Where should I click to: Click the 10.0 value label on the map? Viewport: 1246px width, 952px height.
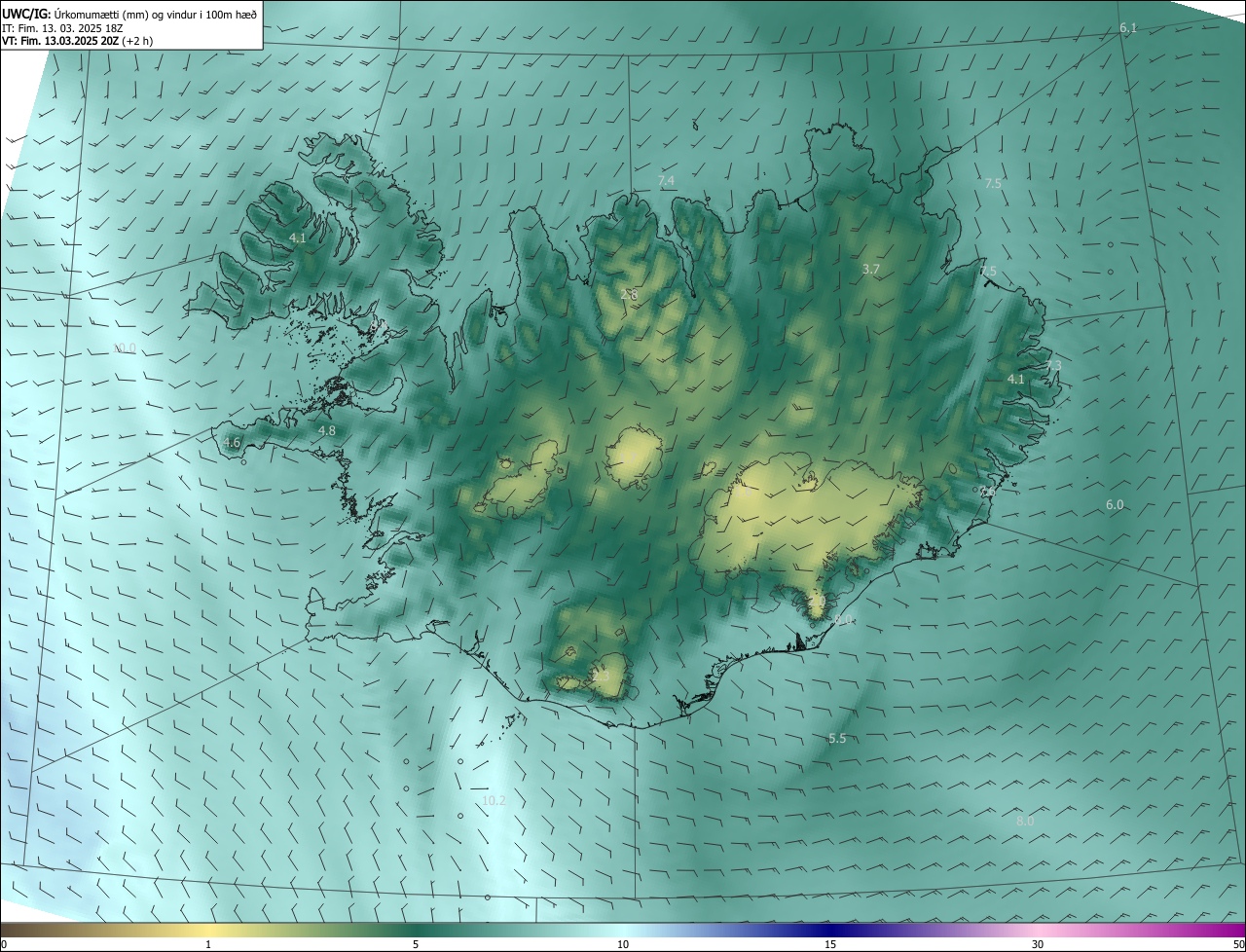pyautogui.click(x=125, y=348)
